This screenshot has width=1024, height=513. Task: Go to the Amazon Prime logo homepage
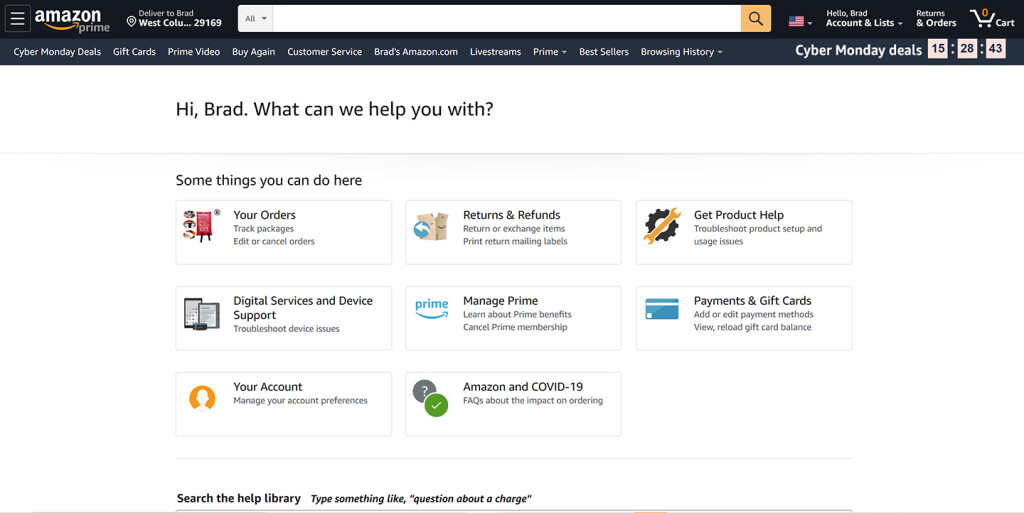point(72,21)
